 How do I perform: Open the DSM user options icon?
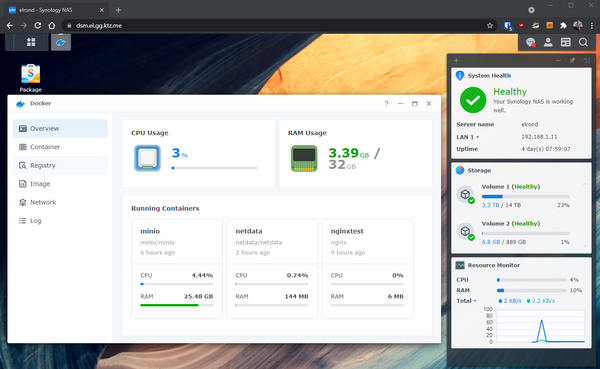(548, 42)
